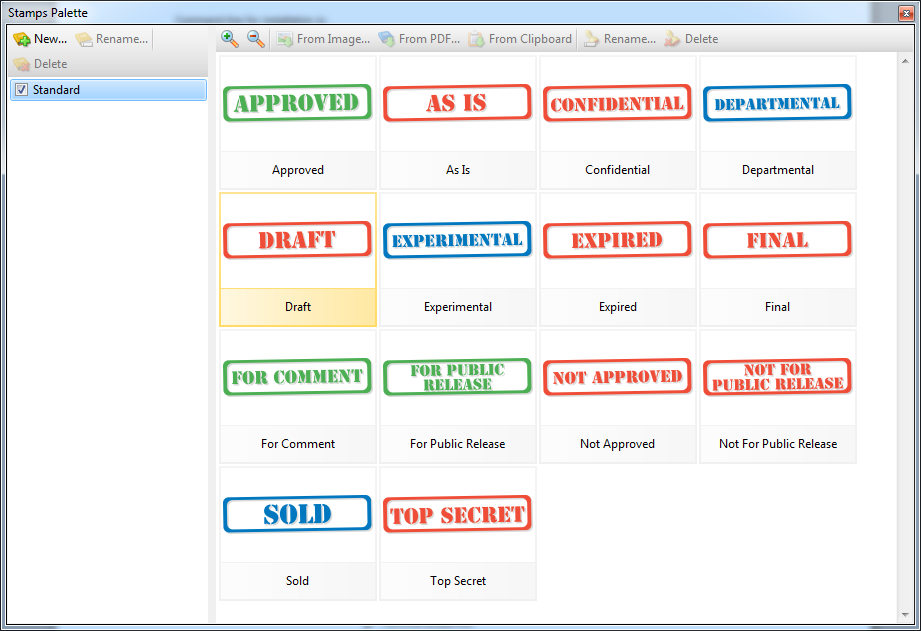
Task: Zoom out on stamp thumbnails
Action: [x=256, y=39]
